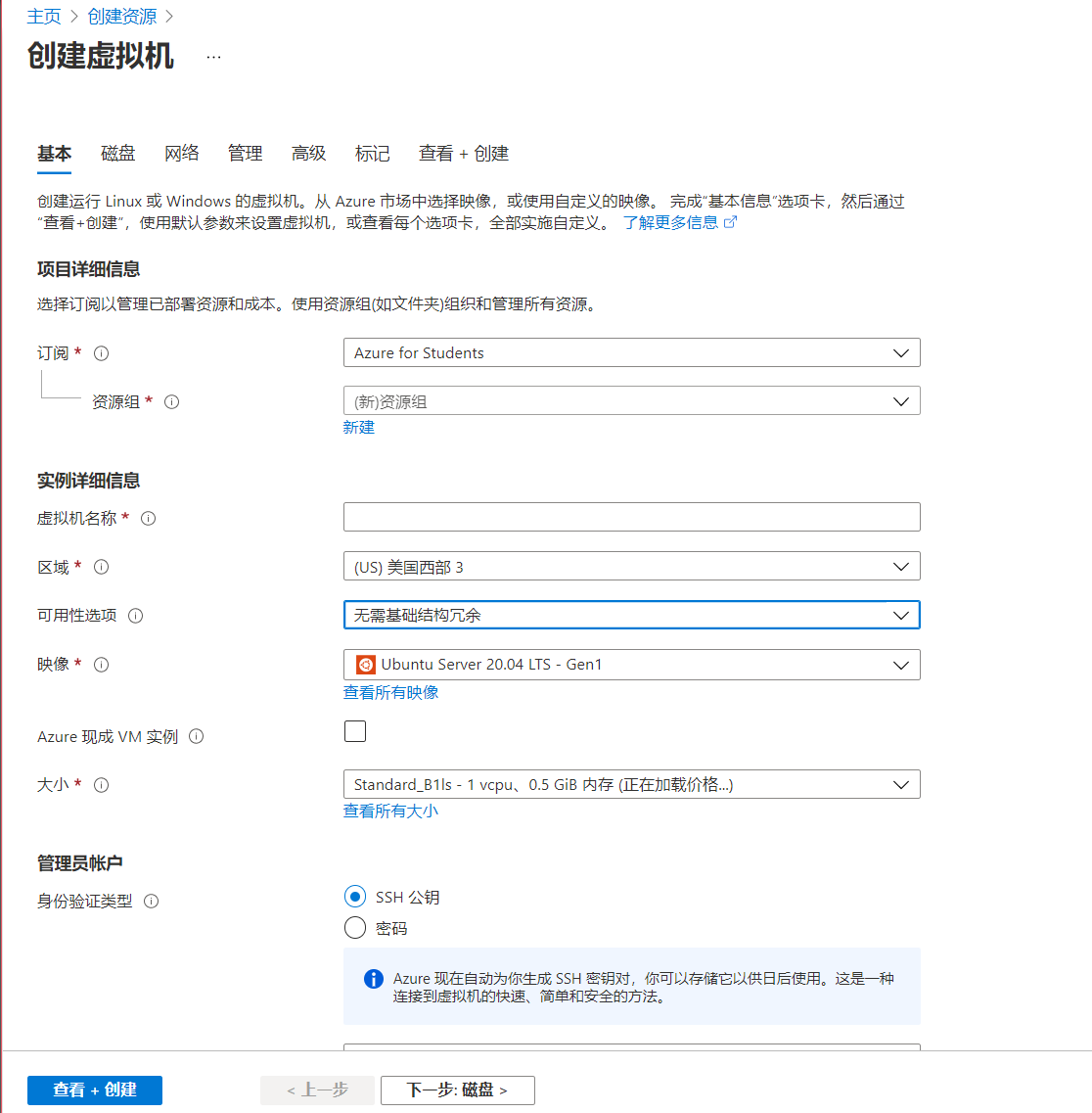Focus the 虚拟机名称 text field
This screenshot has width=1092, height=1113.
[631, 517]
